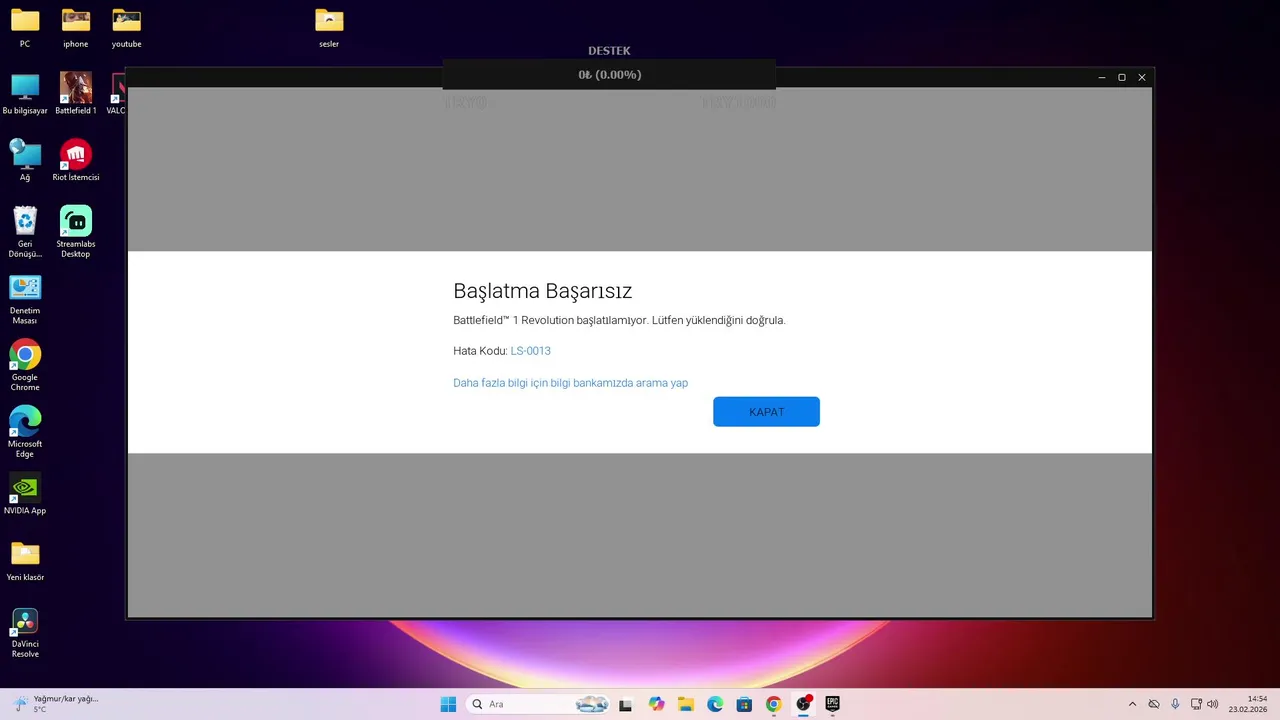Click the DESTEK 0₺ progress bar overlay
Screen dimensions: 1280x720
pos(609,75)
